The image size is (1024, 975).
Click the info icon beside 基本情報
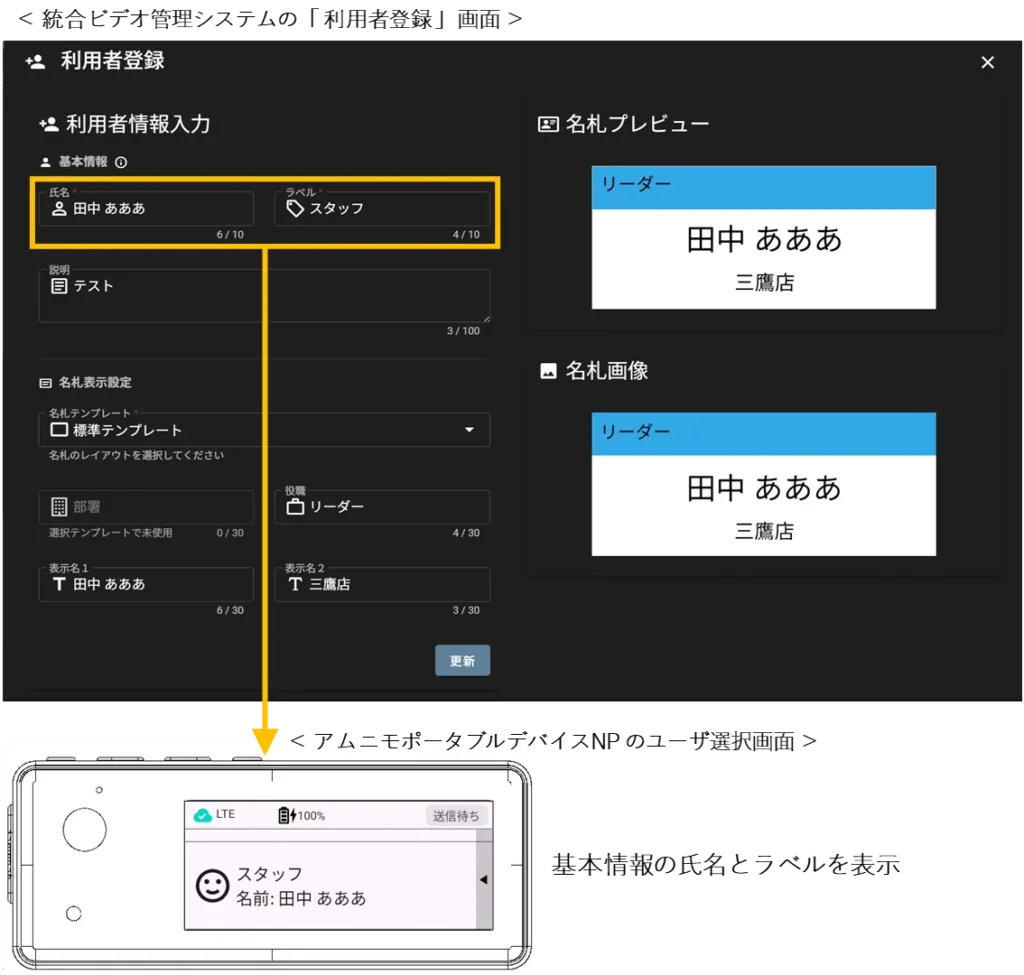[121, 162]
